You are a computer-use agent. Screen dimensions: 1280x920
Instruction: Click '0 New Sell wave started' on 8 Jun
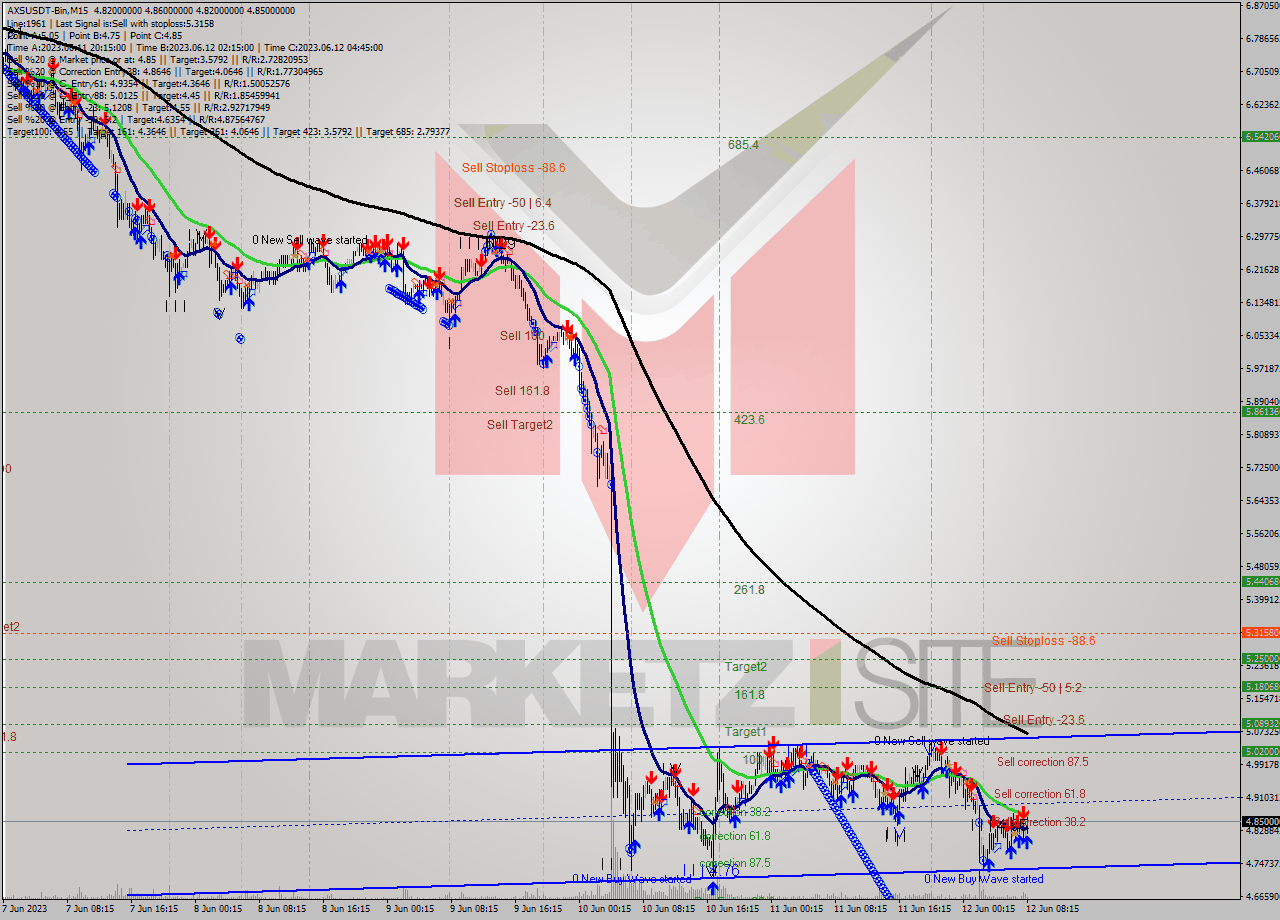point(308,240)
